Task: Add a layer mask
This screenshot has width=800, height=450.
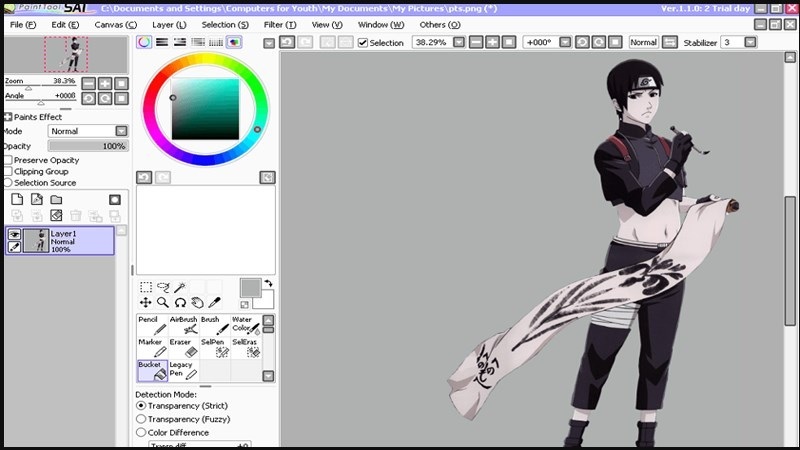Action: pos(115,199)
